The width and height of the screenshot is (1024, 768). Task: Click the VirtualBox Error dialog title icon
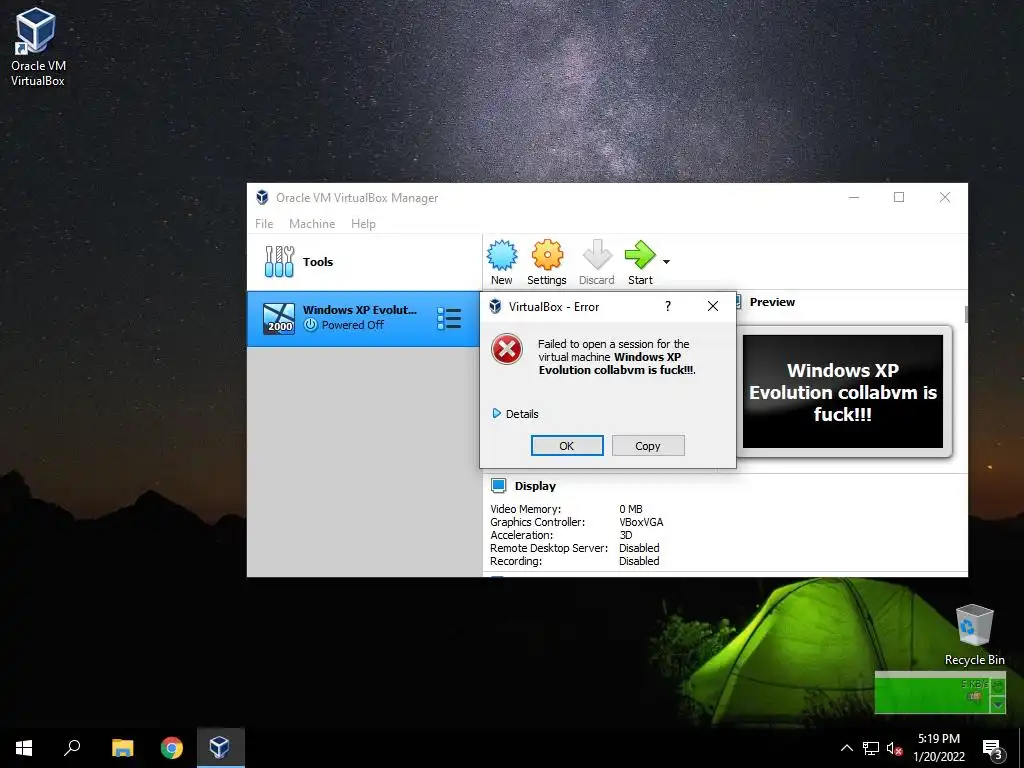(x=495, y=306)
